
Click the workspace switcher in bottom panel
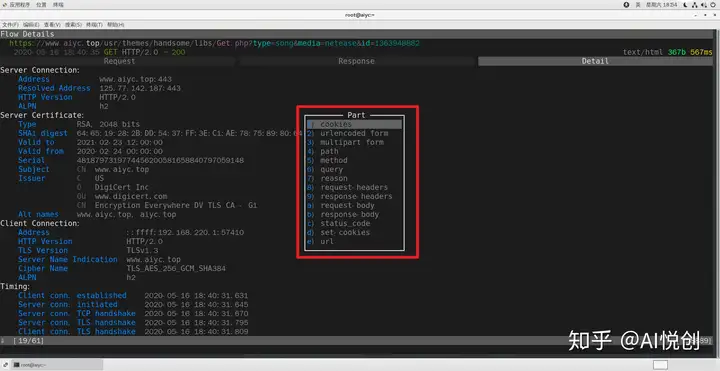(x=660, y=365)
